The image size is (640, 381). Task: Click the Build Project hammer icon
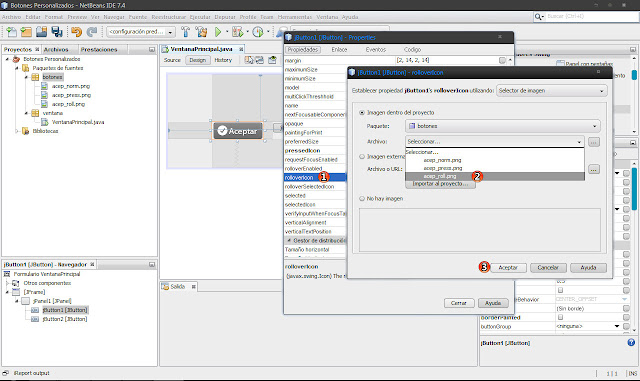186,32
